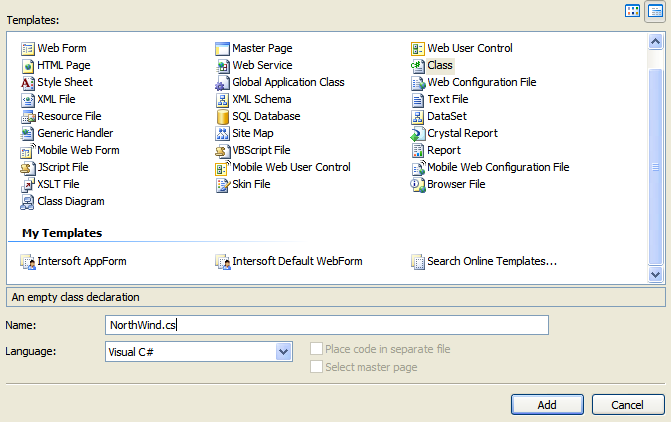The height and width of the screenshot is (422, 671).
Task: Select the Web Form template icon
Action: point(28,49)
